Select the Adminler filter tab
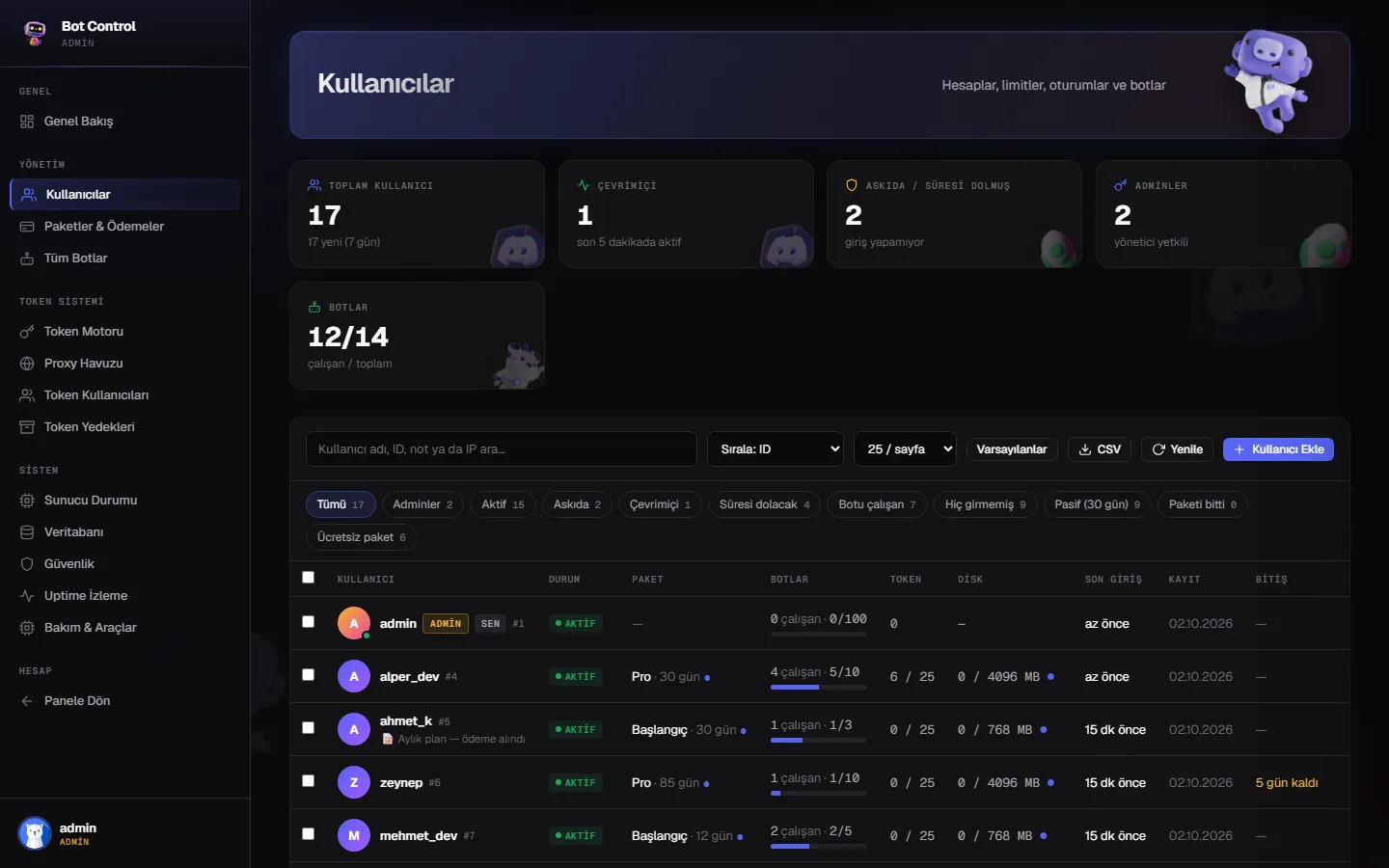This screenshot has width=1389, height=868. coord(422,504)
